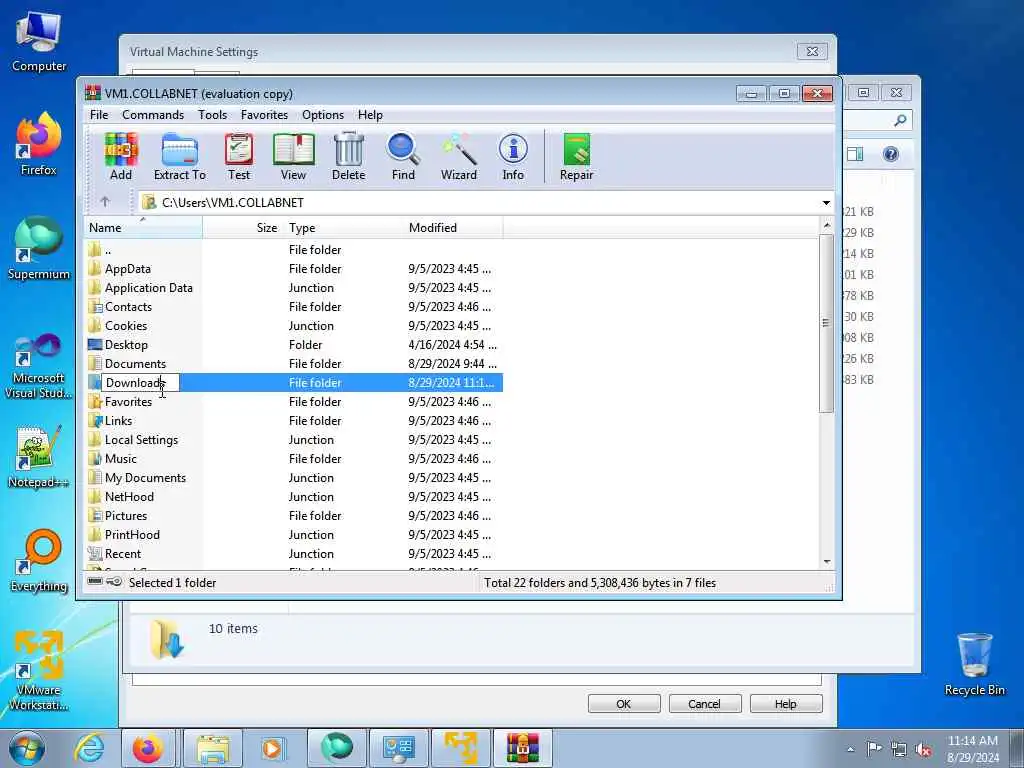Click the taskbar clock showing 11:14 AM
Viewport: 1024px width, 768px height.
coord(972,748)
